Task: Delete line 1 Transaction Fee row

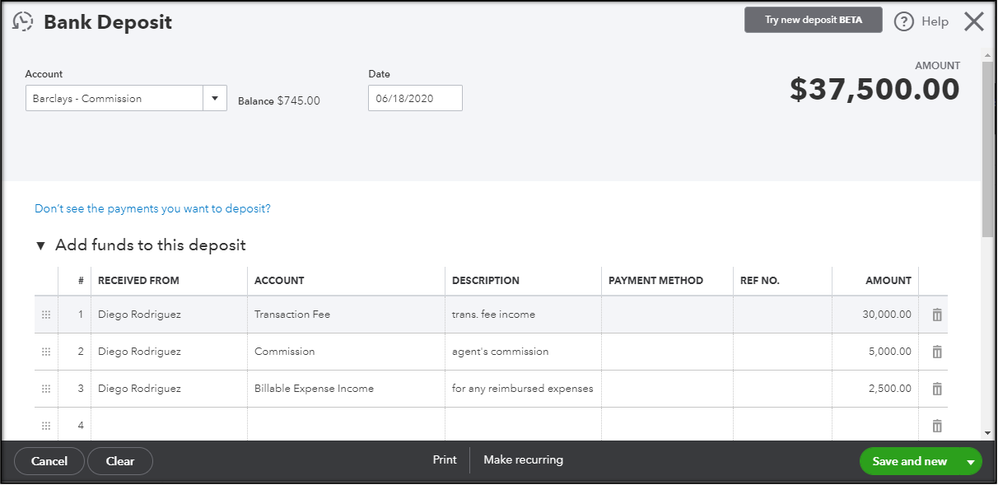Action: pos(937,315)
